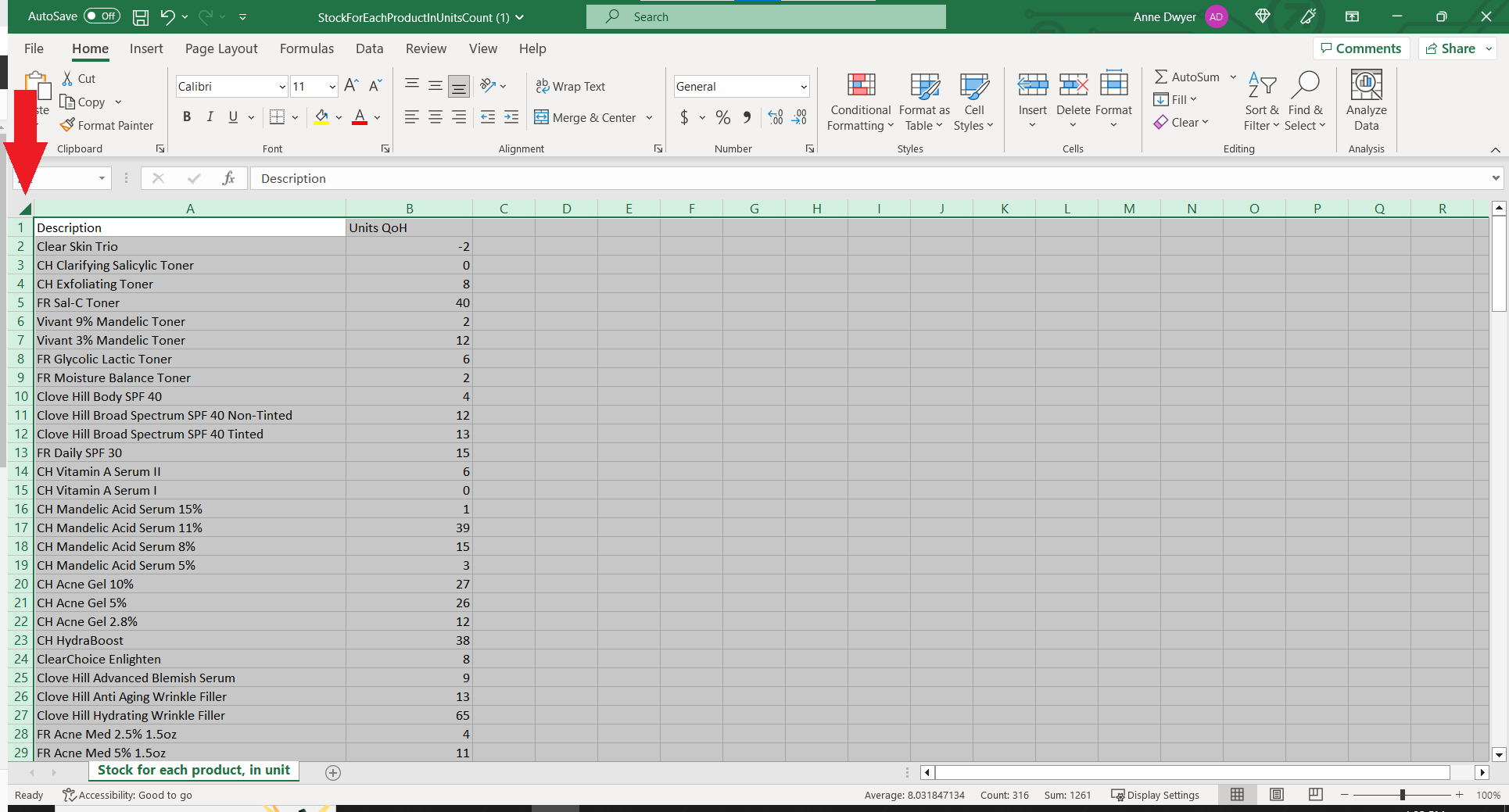Click the Insert cells icon

pos(1033,84)
